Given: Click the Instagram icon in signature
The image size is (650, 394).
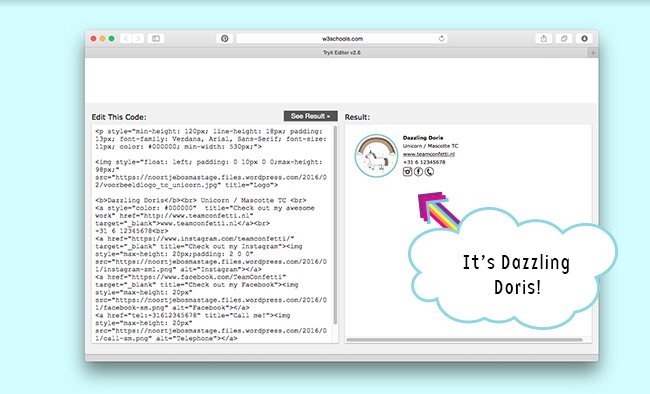Looking at the screenshot, I should point(407,172).
